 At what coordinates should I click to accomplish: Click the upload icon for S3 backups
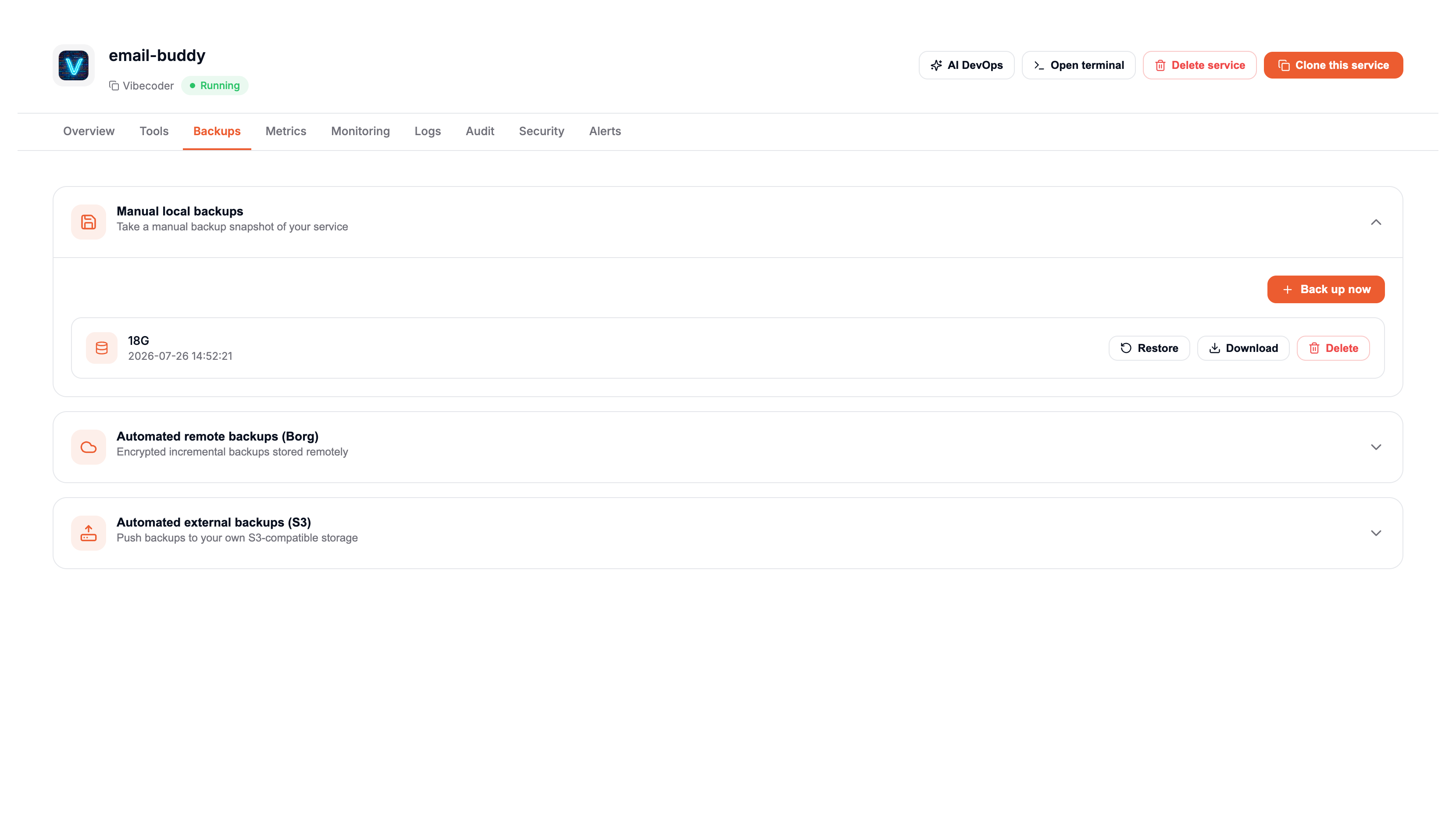pos(88,533)
